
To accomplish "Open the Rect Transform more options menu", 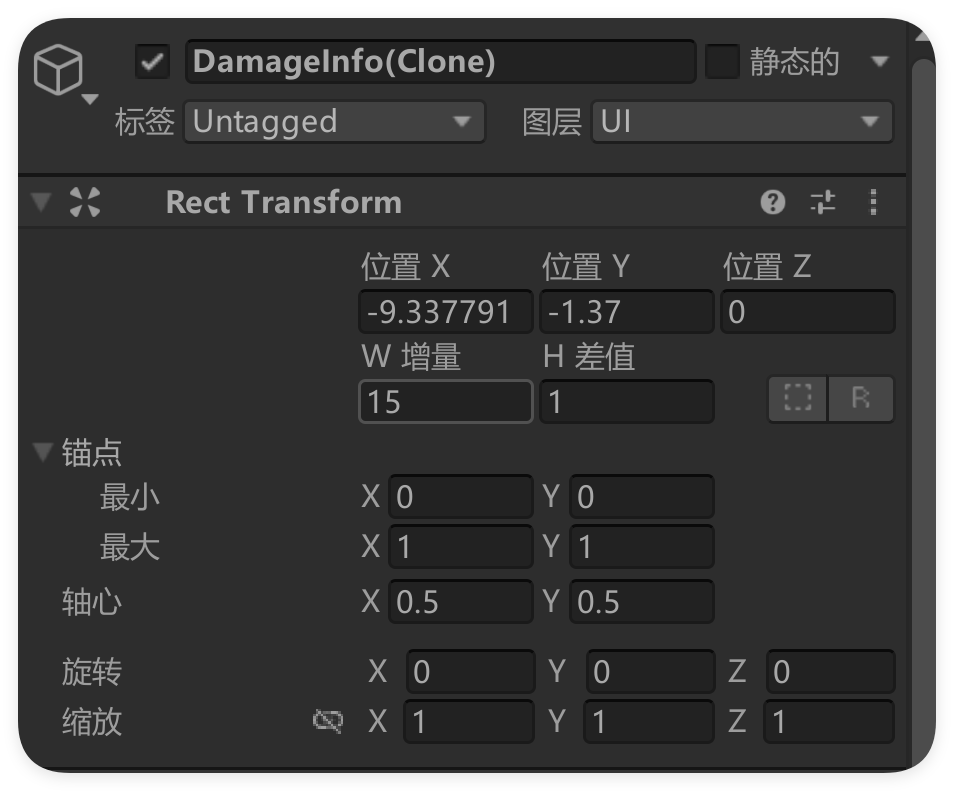I will coord(873,200).
